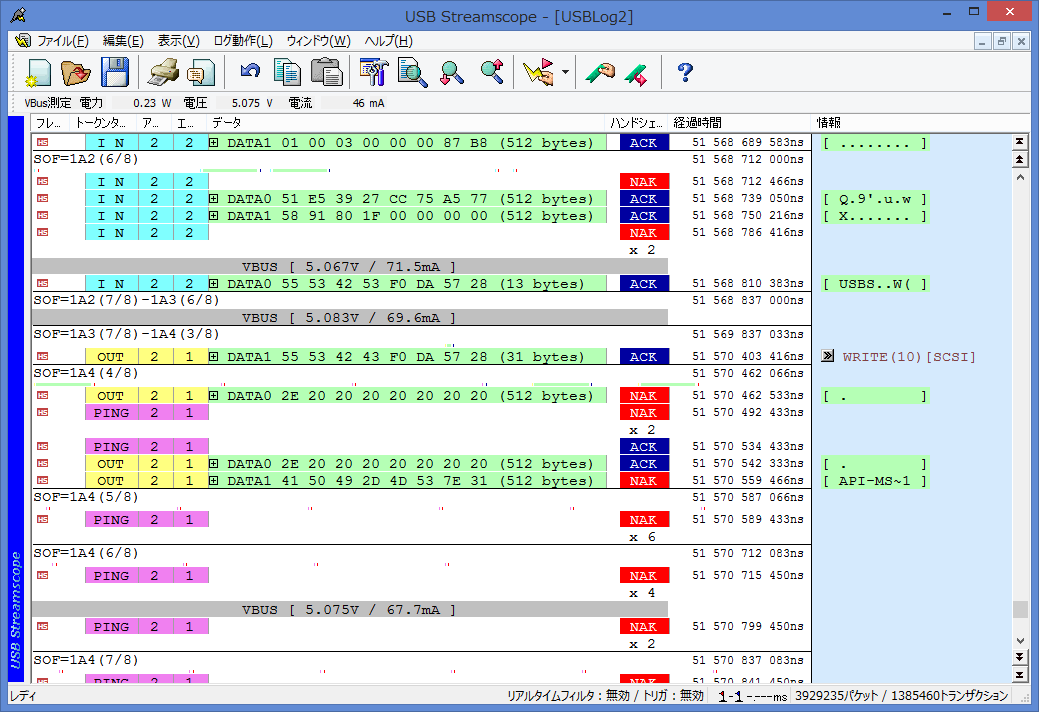1039x712 pixels.
Task: Expand the DATA1 01 00 03 00 row
Action: [213, 142]
